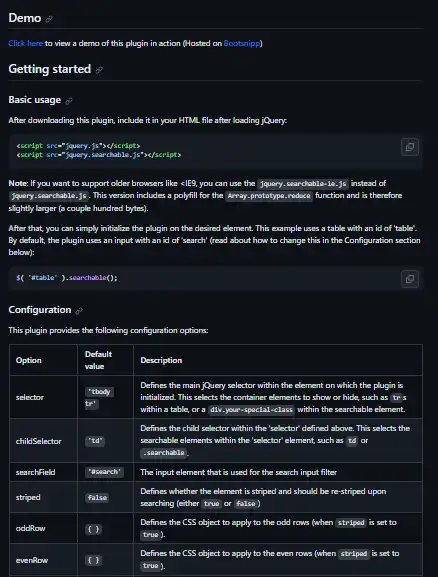The image size is (438, 577).
Task: Copy the searchable() initialization code snippet
Action: pos(410,279)
